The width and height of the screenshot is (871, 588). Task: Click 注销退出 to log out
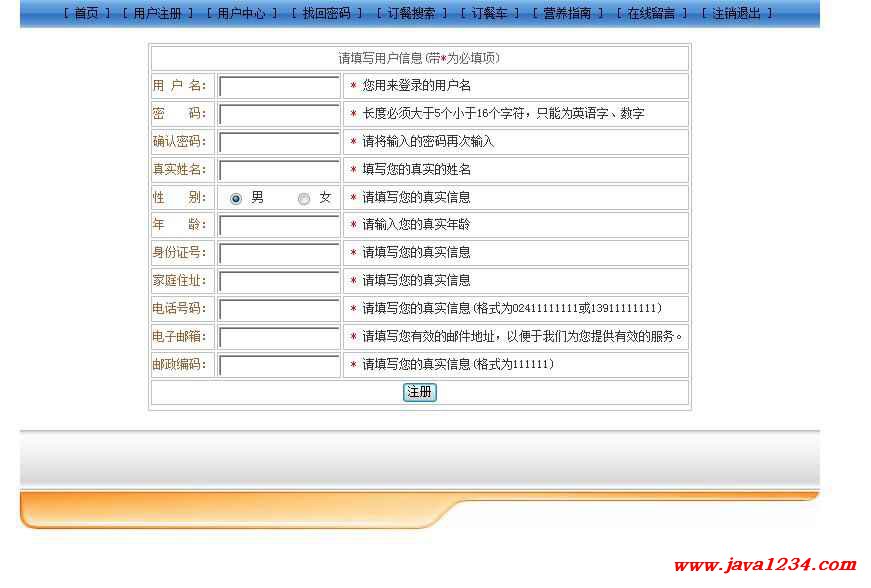click(x=736, y=14)
